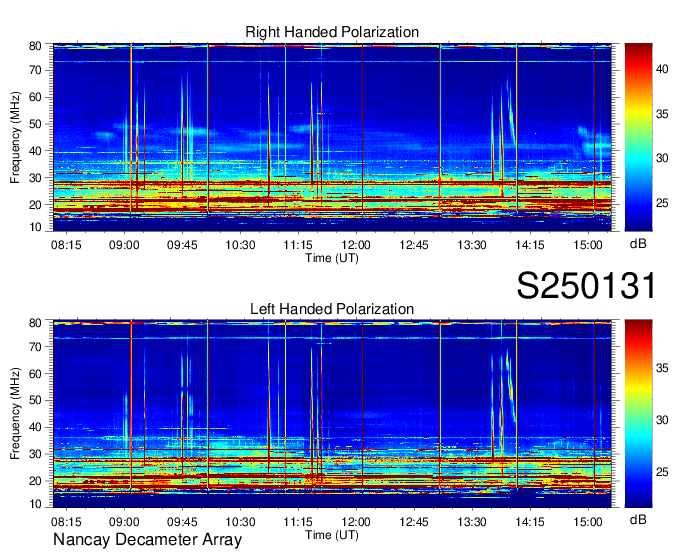This screenshot has height=552, width=680.
Task: Click the 80 MHz tick of Right Handed plot
Action: (35, 46)
